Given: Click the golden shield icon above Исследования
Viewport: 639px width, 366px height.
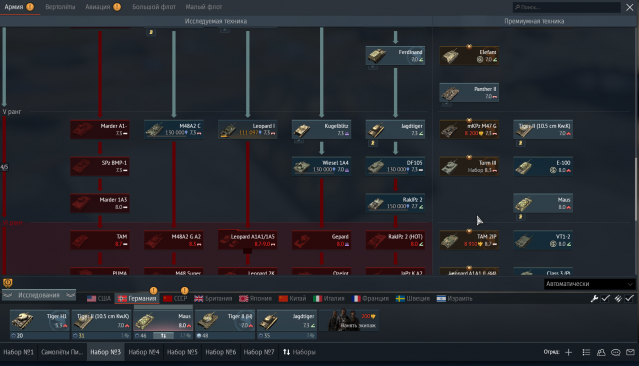Looking at the screenshot, I should [7, 282].
